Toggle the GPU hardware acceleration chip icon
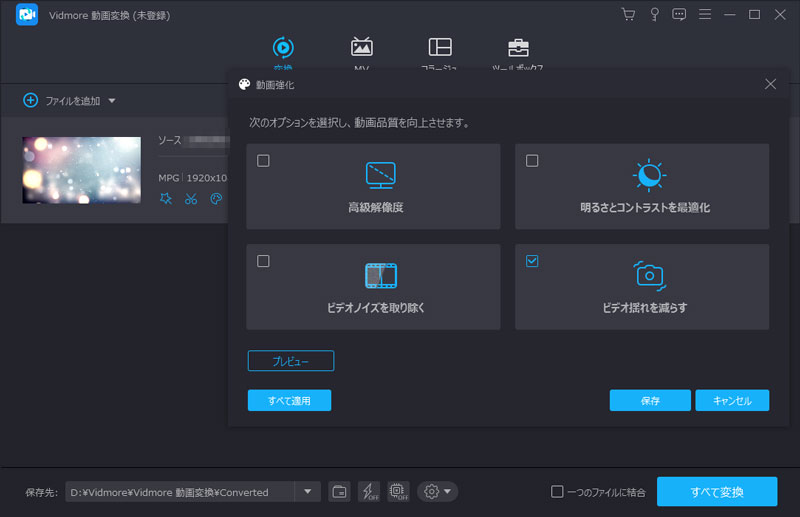The height and width of the screenshot is (517, 800). click(x=398, y=492)
